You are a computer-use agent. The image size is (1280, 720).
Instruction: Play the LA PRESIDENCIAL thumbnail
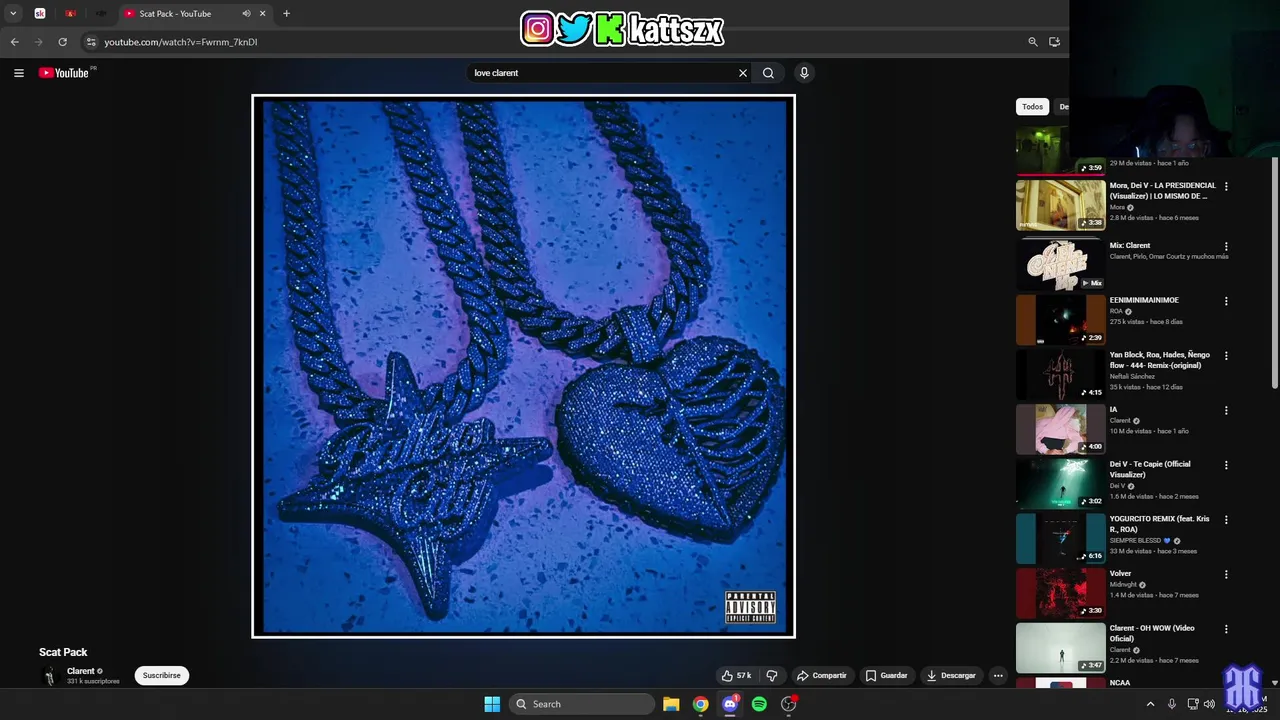point(1061,205)
